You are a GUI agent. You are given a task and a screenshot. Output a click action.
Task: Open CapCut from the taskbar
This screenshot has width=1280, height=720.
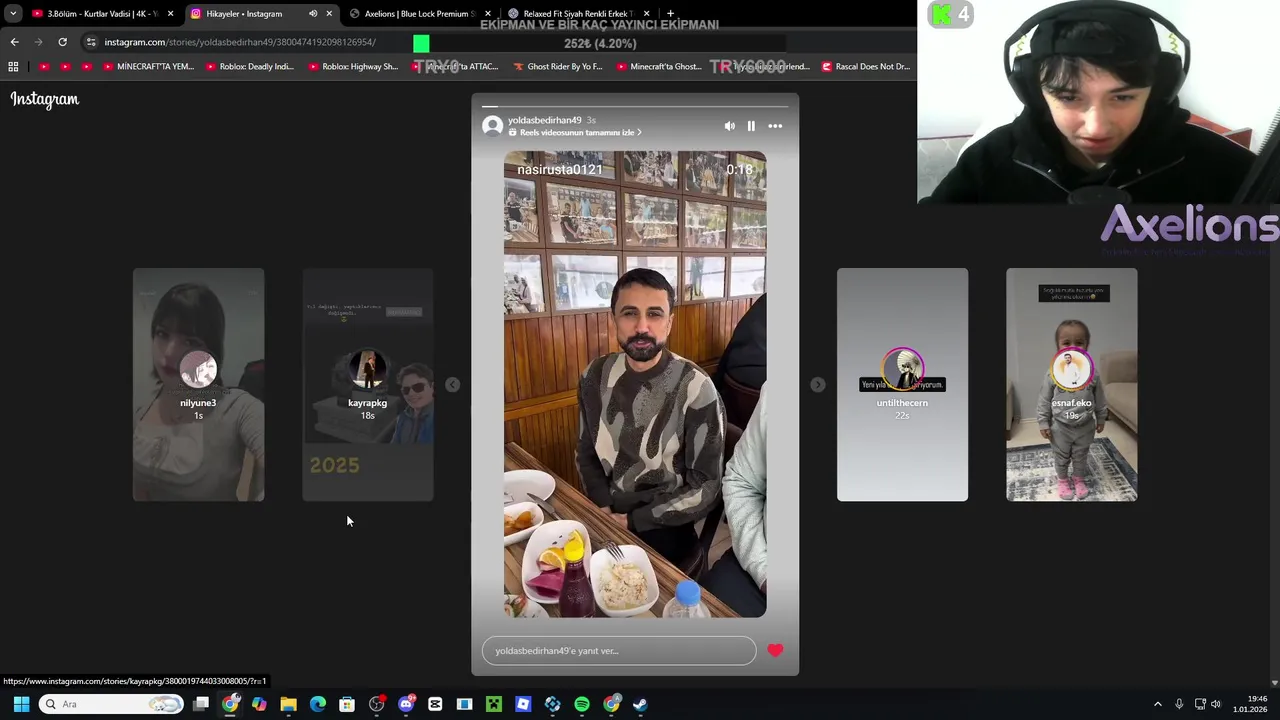[x=435, y=704]
